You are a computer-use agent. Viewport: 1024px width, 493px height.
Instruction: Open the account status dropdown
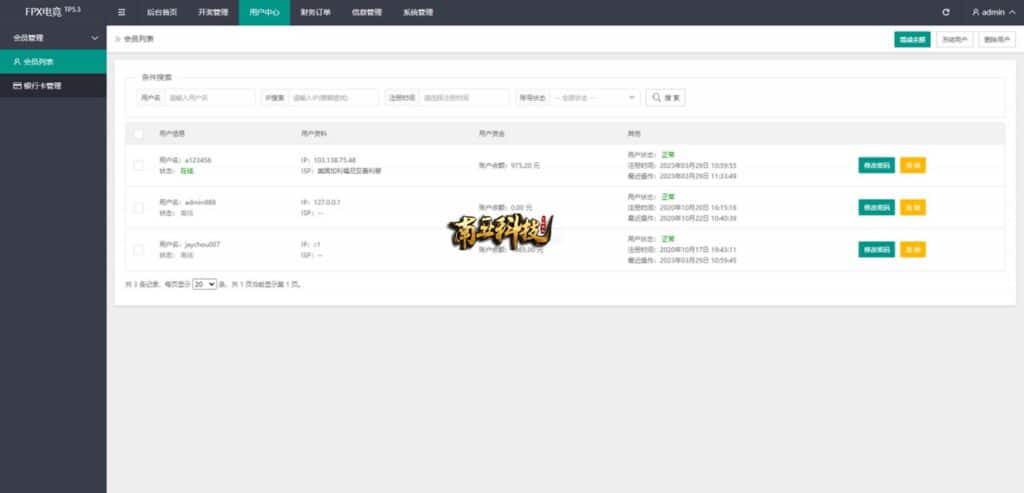(595, 98)
